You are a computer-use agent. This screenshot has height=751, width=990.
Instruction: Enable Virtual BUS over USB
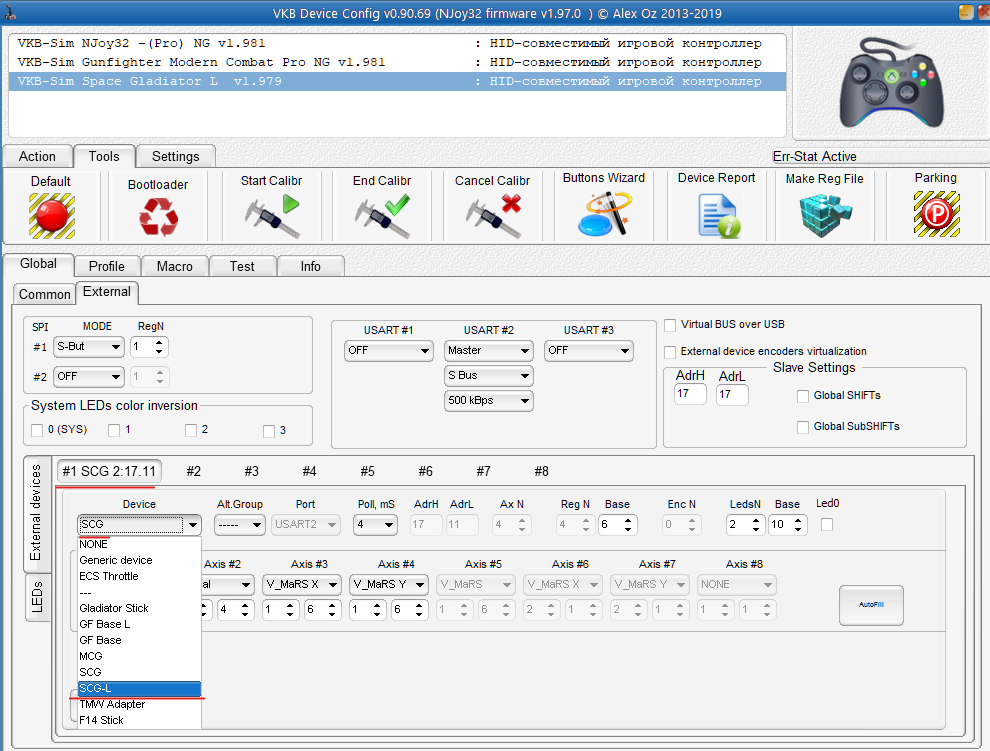670,325
